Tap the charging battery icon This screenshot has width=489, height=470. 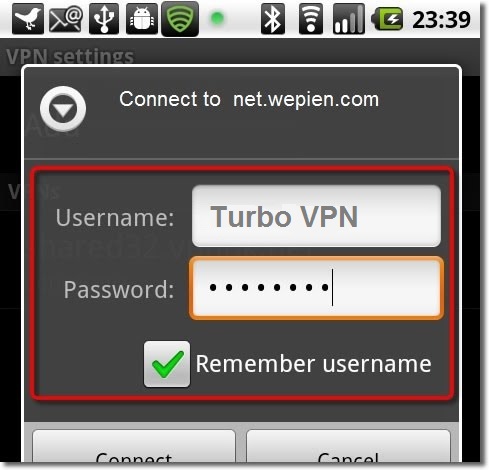pos(387,19)
